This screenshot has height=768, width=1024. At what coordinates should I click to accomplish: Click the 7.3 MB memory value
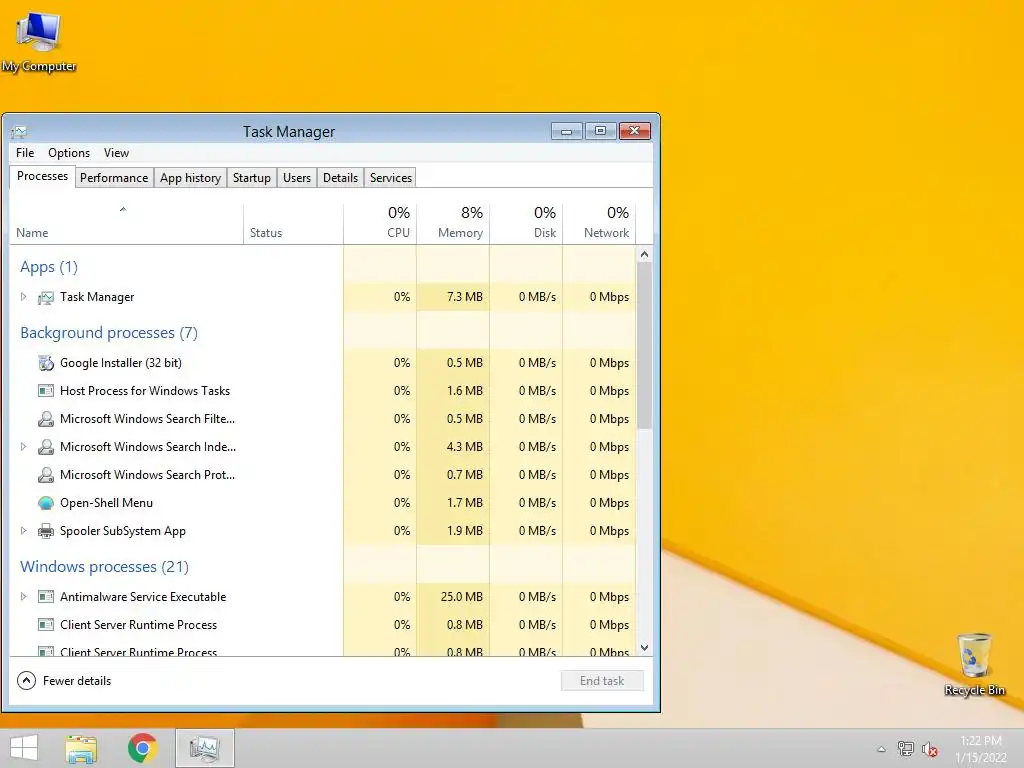465,296
